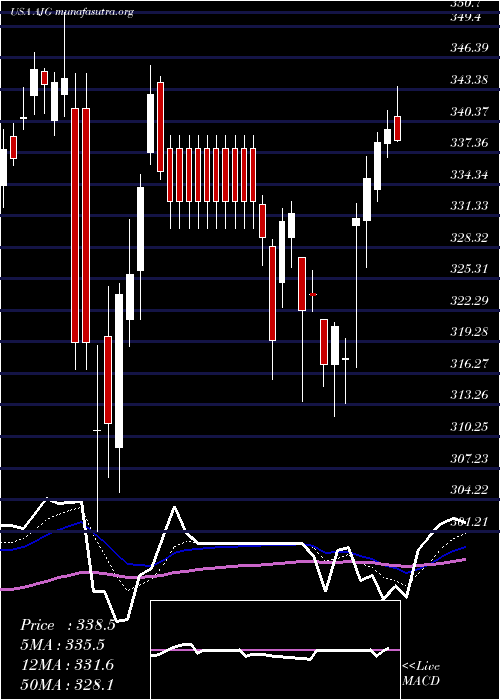
Task: Click the 322.29 price axis label
Action: (469, 301)
